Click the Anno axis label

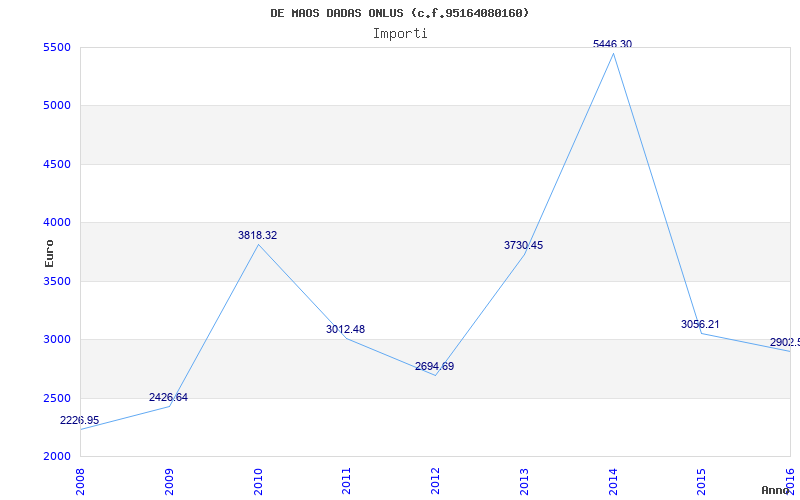pyautogui.click(x=776, y=490)
